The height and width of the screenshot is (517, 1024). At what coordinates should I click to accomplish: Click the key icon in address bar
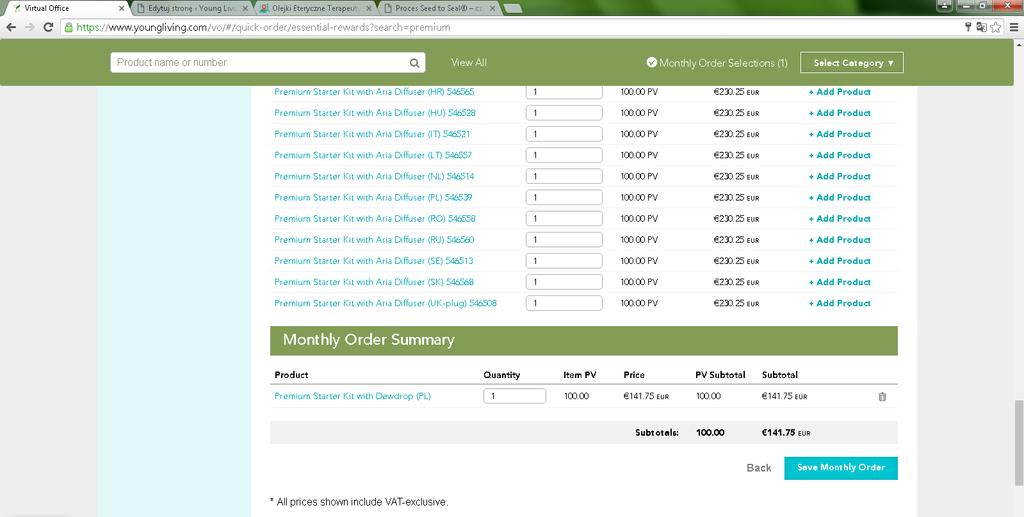pos(968,27)
